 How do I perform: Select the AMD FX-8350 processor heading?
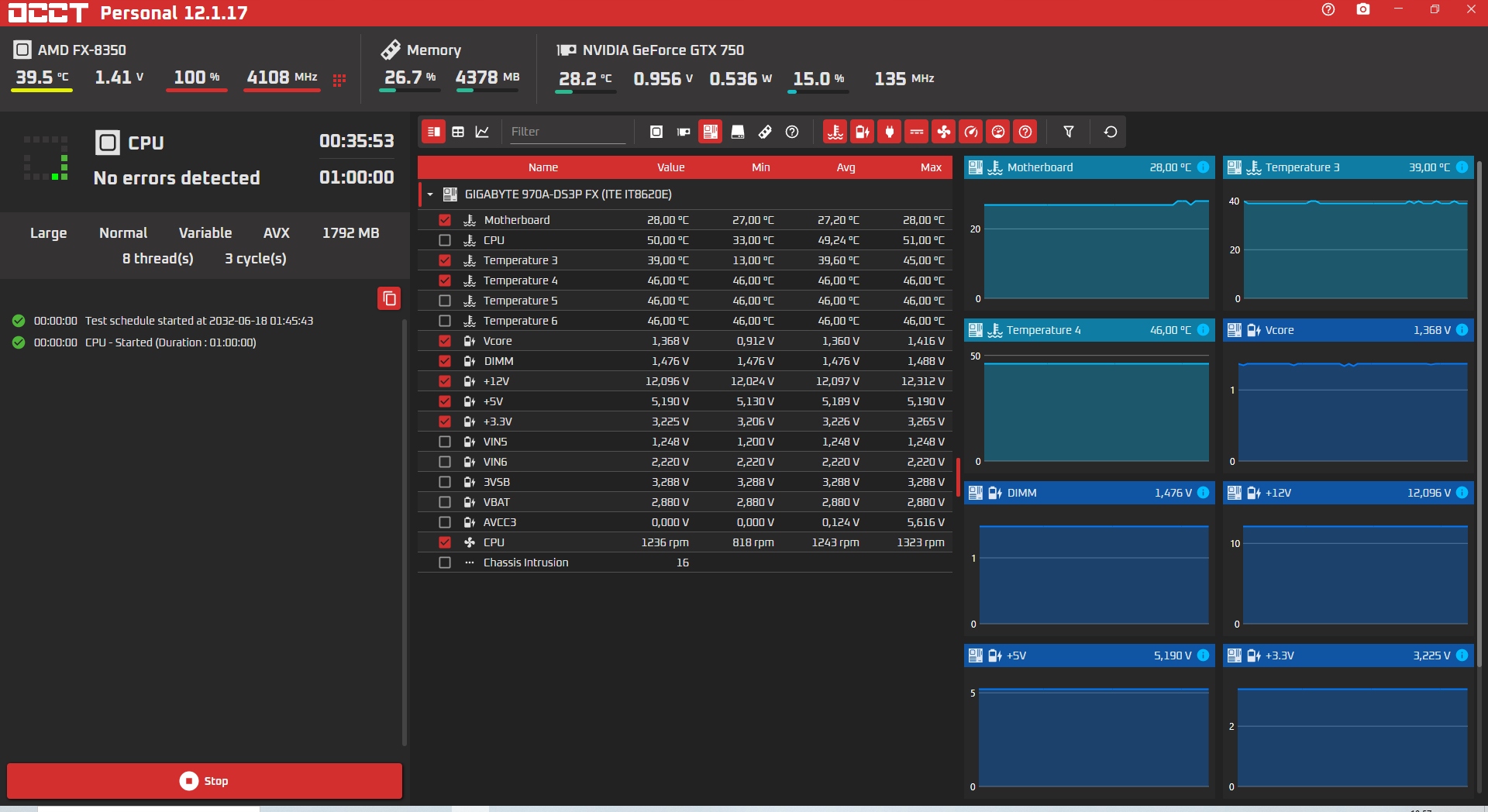click(x=82, y=50)
